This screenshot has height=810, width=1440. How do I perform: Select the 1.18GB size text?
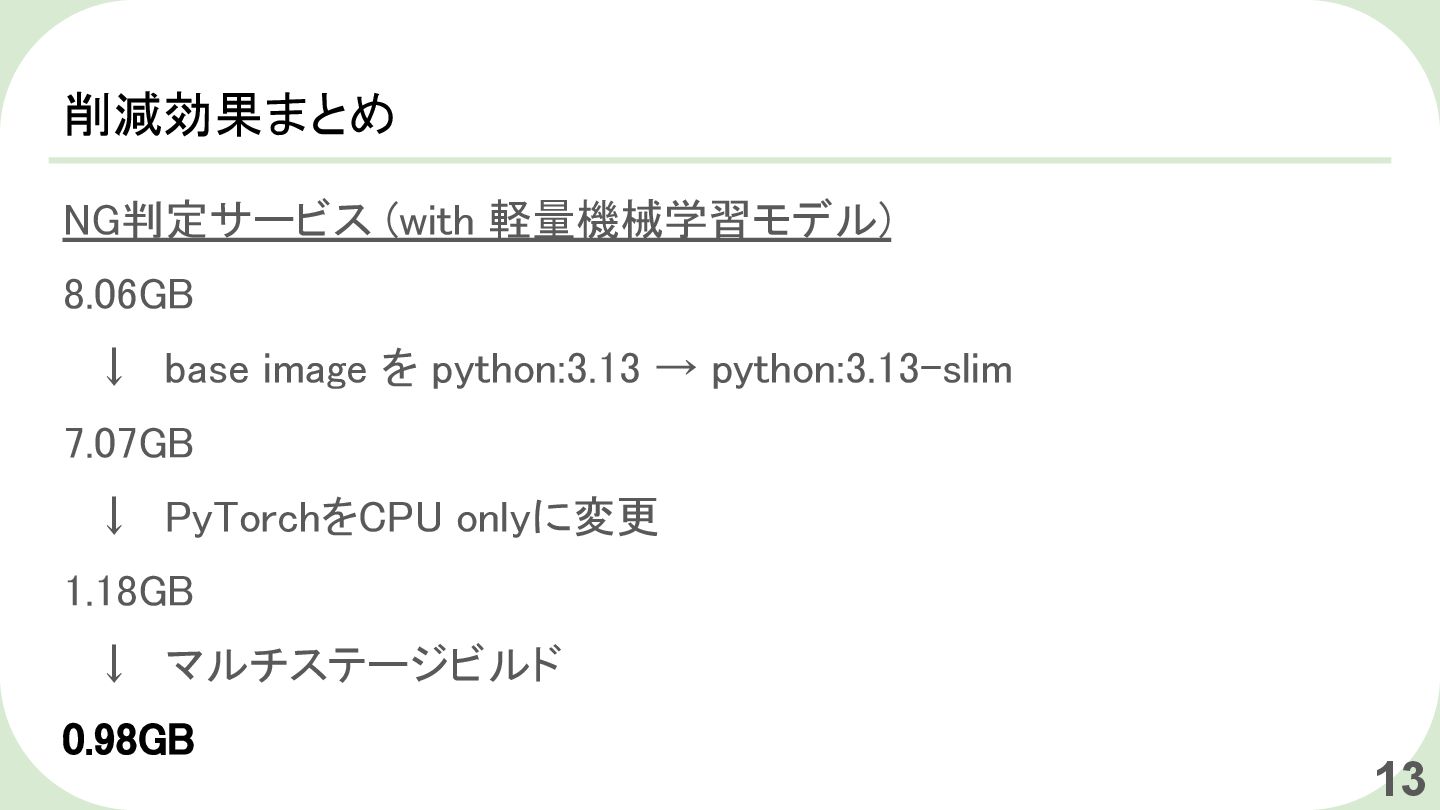(128, 592)
